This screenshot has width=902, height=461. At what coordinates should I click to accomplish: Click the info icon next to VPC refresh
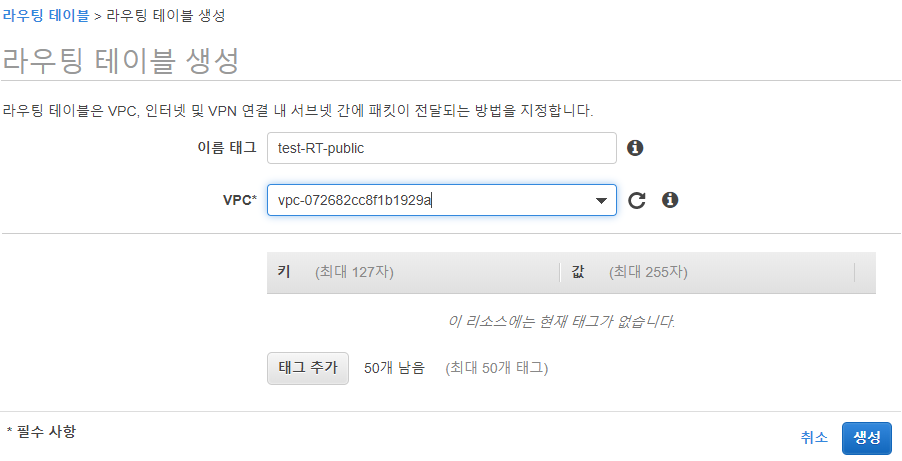pyautogui.click(x=670, y=200)
